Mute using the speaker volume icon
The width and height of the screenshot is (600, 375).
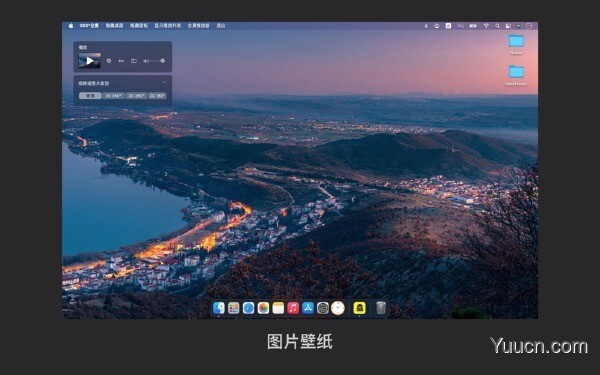click(146, 61)
